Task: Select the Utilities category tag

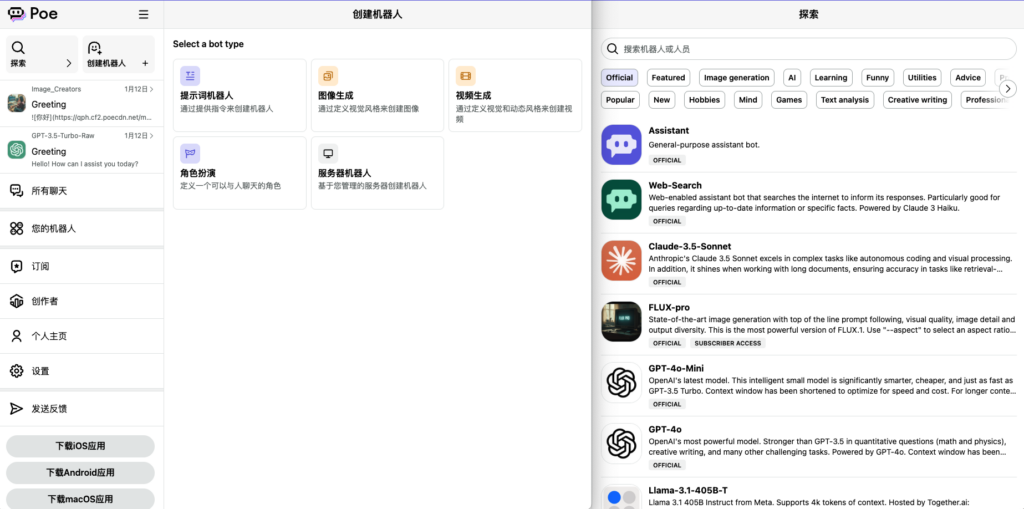Action: click(x=921, y=78)
